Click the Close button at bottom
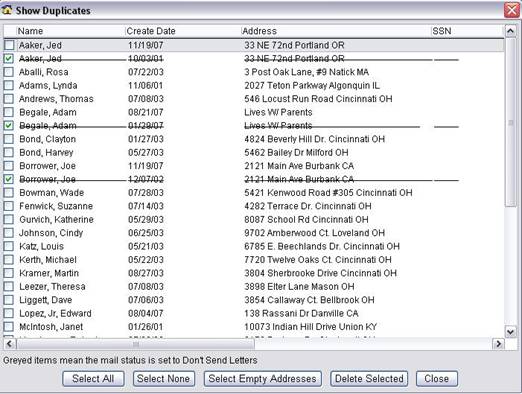522x394 pixels. coord(437,379)
